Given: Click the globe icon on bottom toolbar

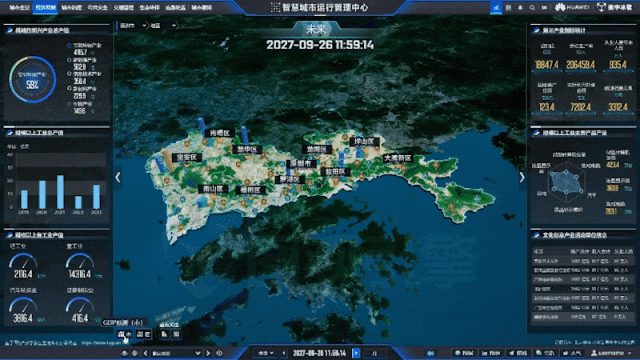Looking at the screenshot, I should coord(135,353).
